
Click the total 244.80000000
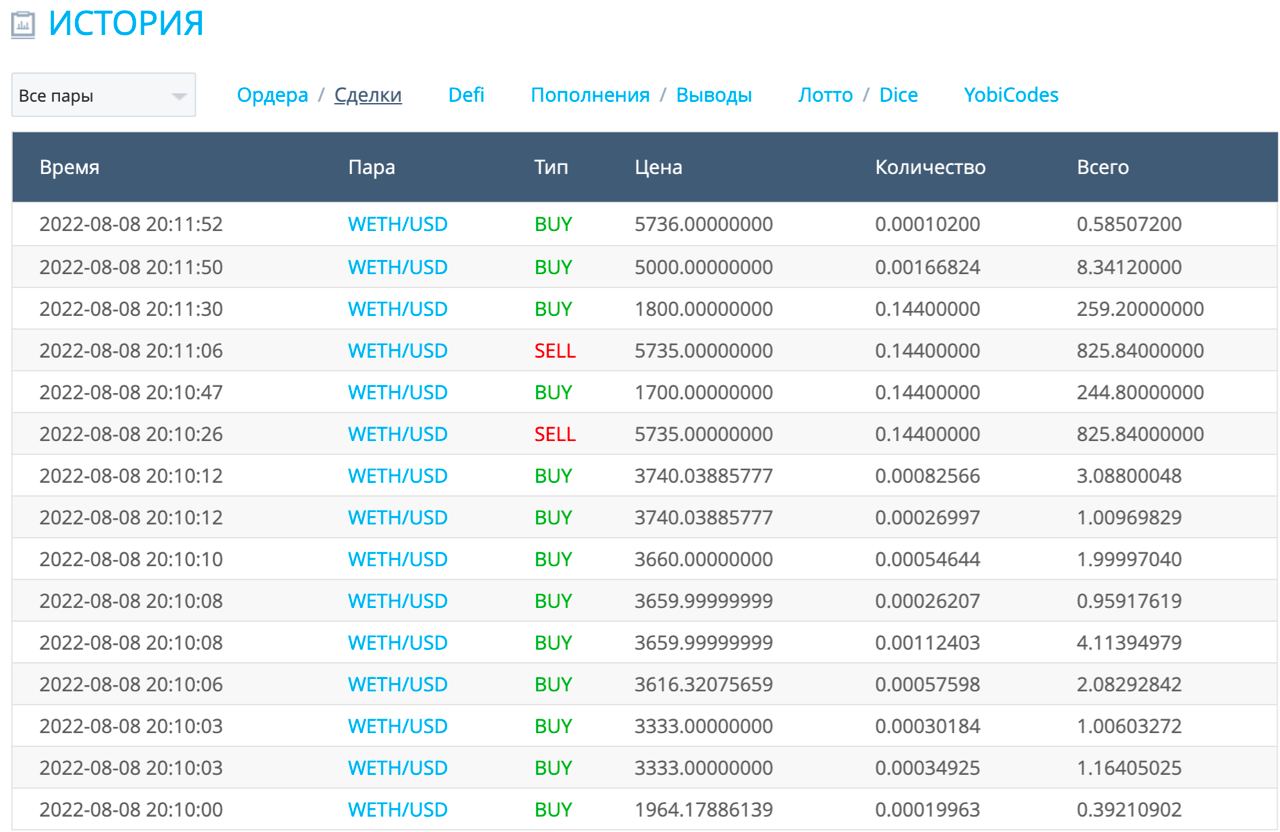coord(1140,391)
